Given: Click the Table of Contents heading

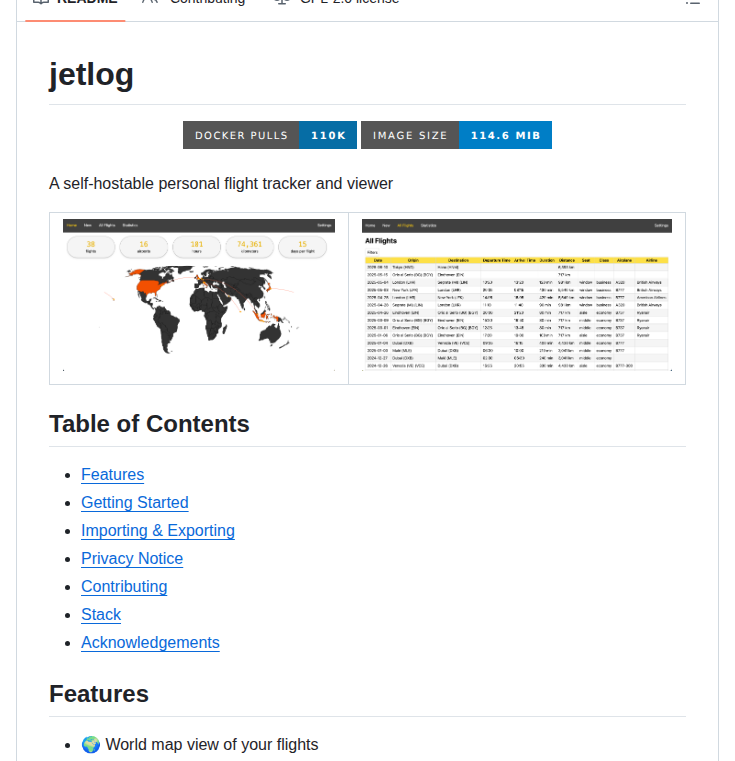Looking at the screenshot, I should click(149, 424).
